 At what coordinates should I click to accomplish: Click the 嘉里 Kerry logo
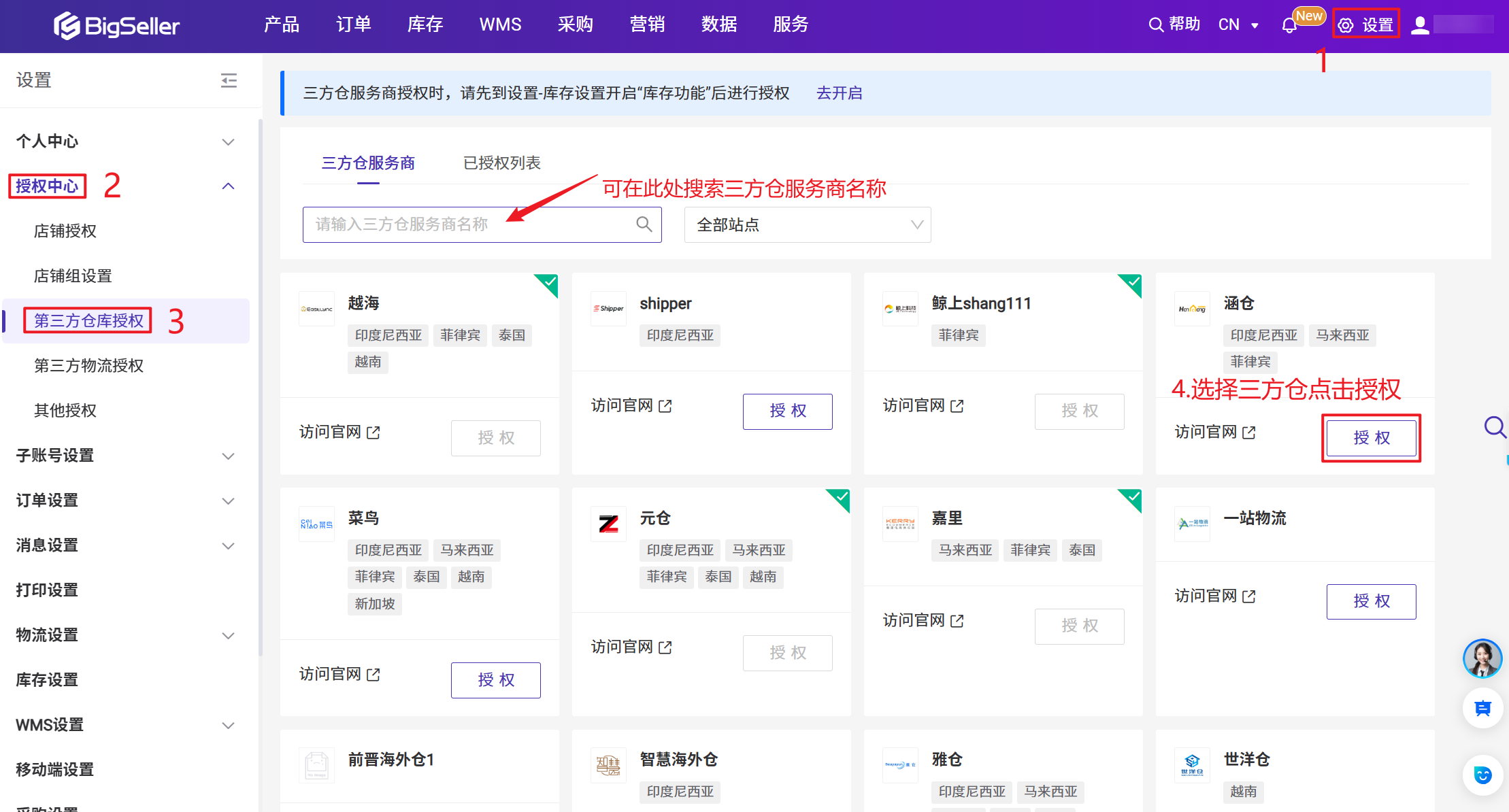(900, 524)
